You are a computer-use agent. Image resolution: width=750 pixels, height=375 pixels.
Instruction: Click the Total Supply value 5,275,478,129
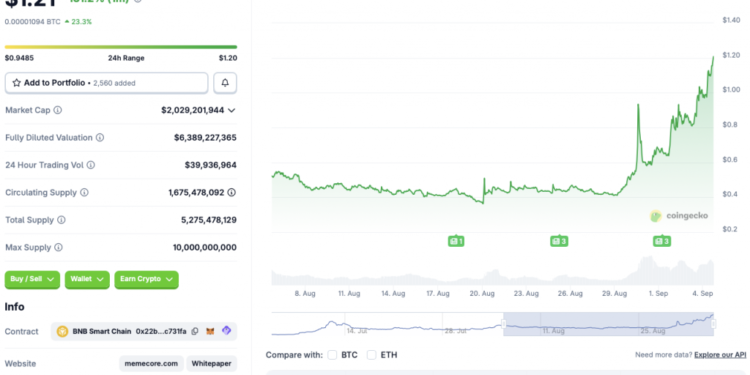[209, 220]
